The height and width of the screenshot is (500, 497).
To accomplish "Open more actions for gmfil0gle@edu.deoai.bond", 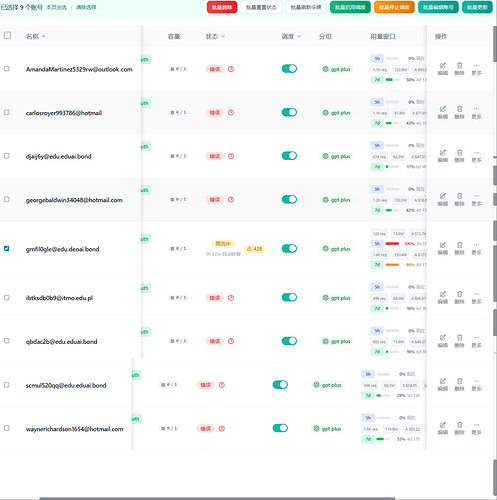I will click(x=476, y=249).
